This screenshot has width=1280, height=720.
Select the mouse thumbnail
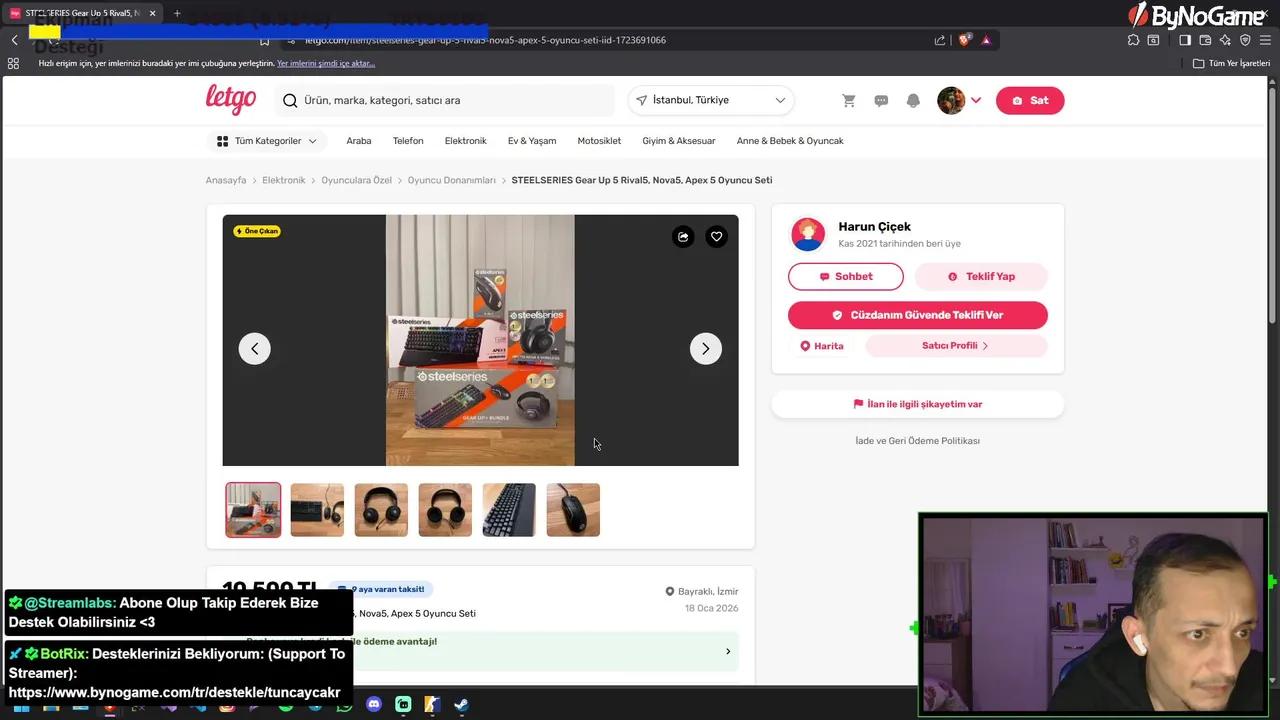(573, 510)
